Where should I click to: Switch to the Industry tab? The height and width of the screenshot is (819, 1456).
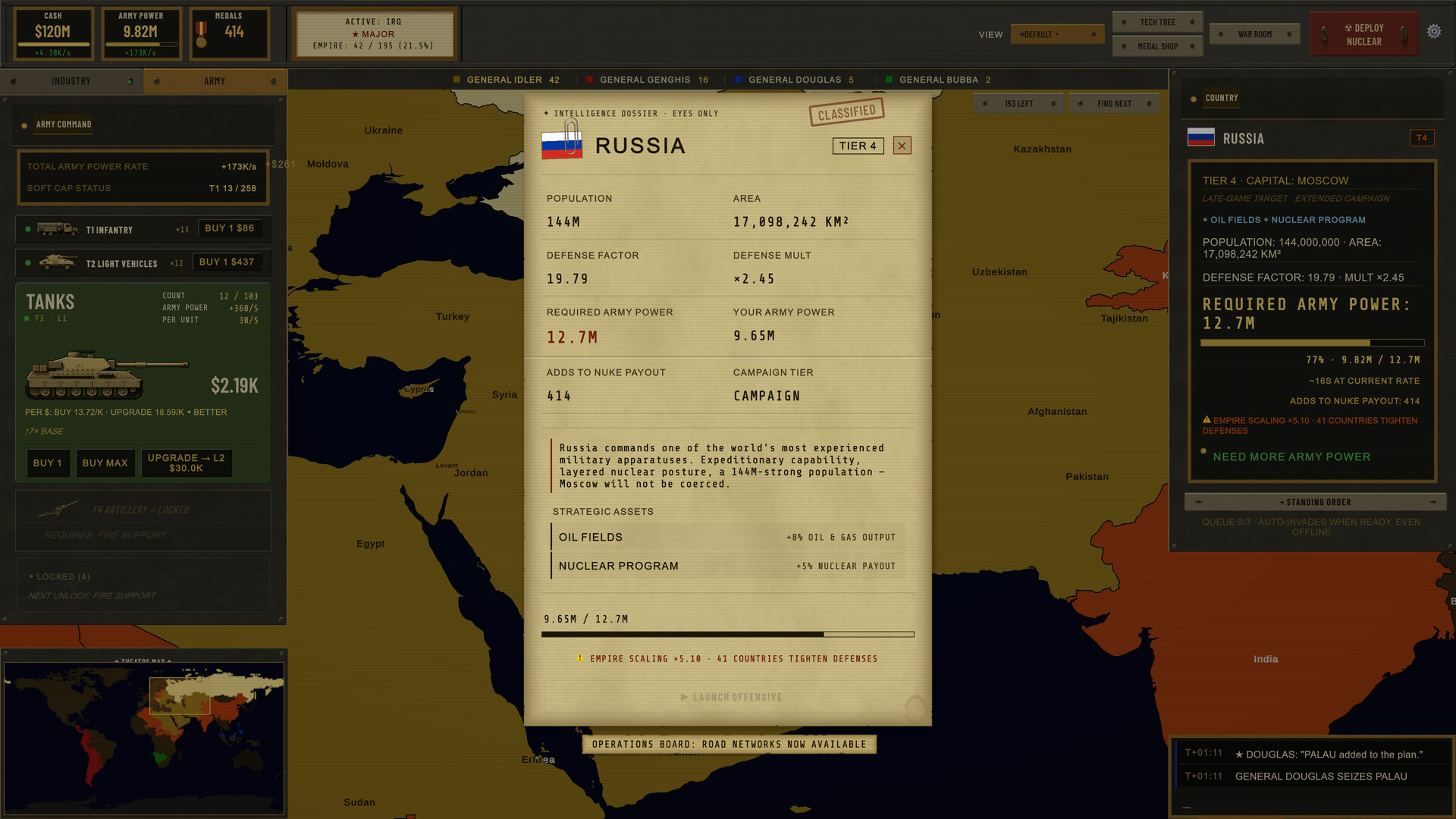tap(71, 81)
